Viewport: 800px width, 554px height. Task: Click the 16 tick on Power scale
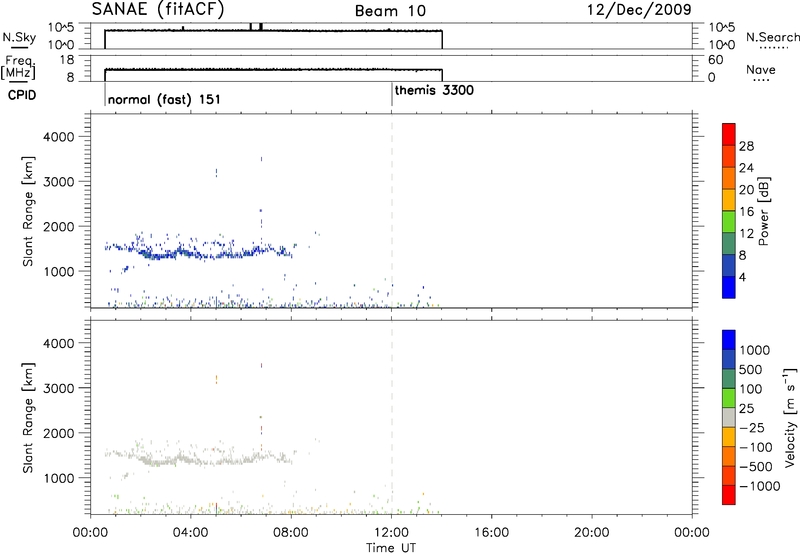coord(746,212)
